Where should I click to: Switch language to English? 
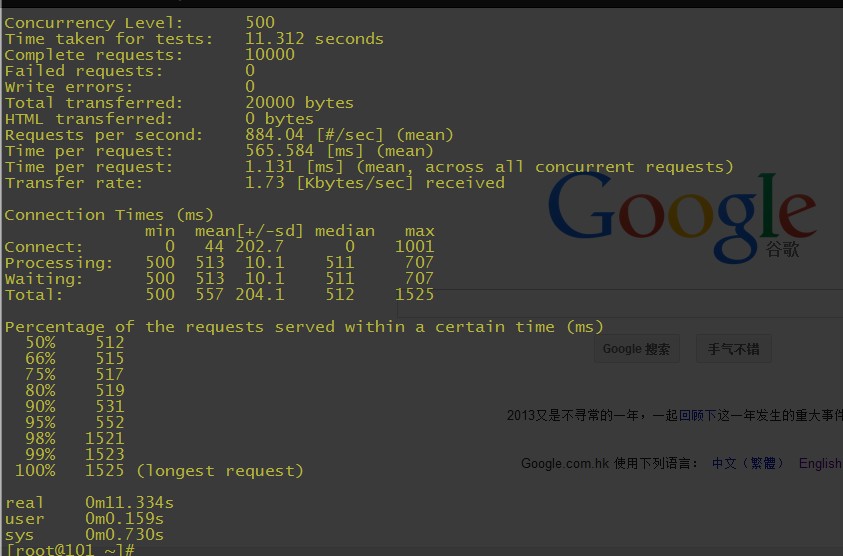(x=819, y=463)
